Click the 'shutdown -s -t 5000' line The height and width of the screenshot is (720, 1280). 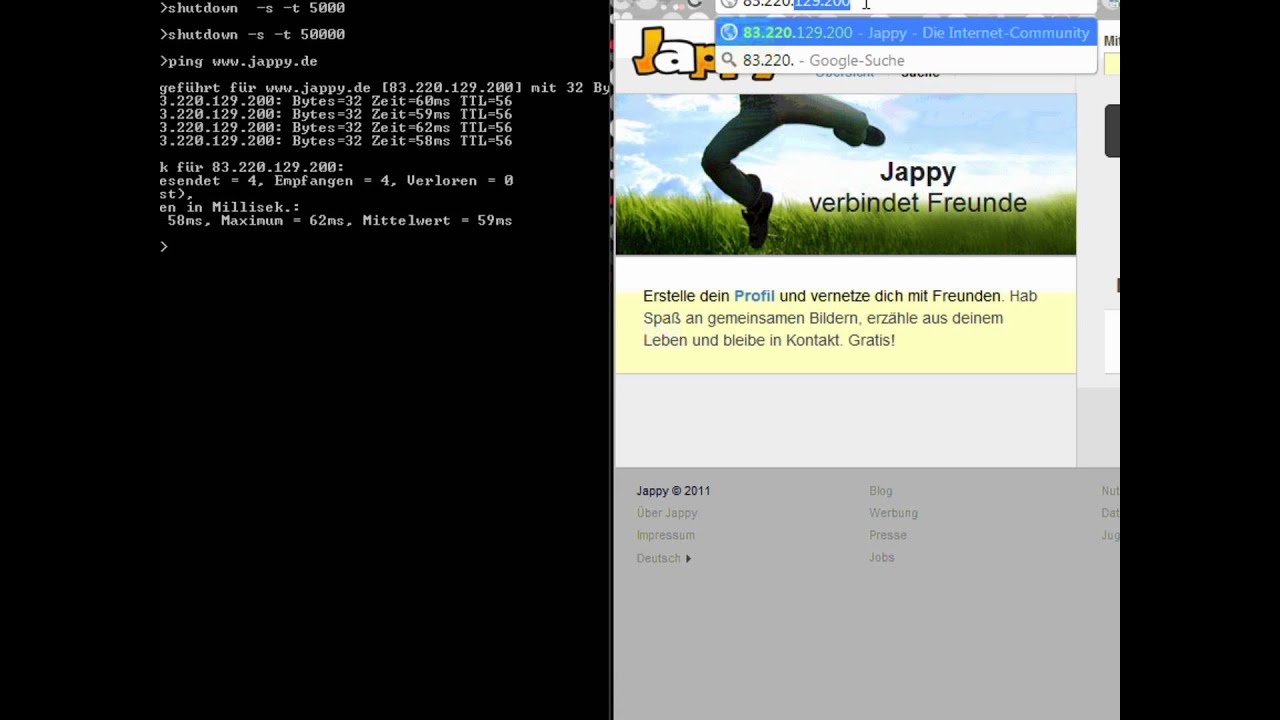point(252,8)
